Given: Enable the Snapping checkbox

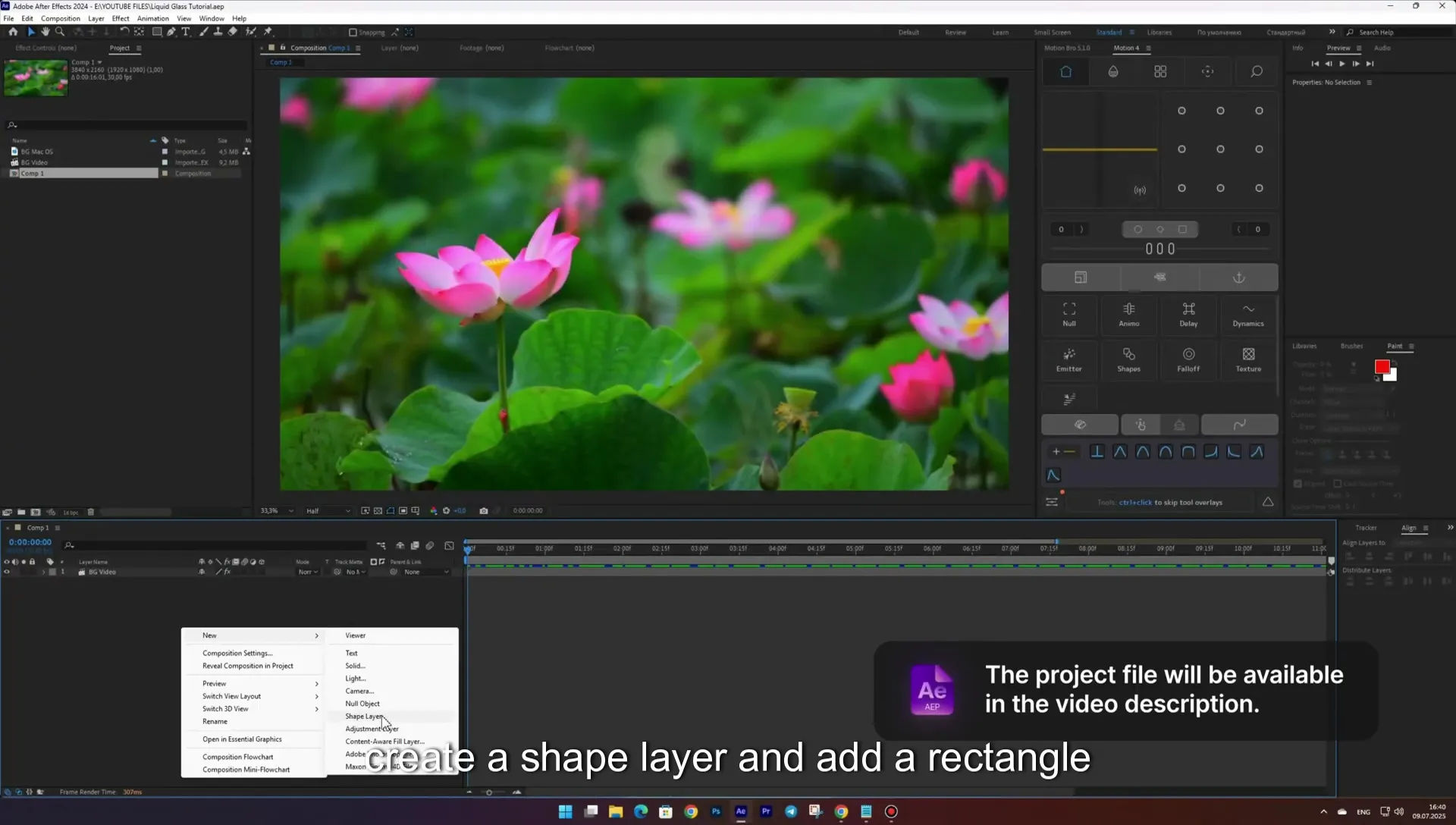Looking at the screenshot, I should coord(353,33).
